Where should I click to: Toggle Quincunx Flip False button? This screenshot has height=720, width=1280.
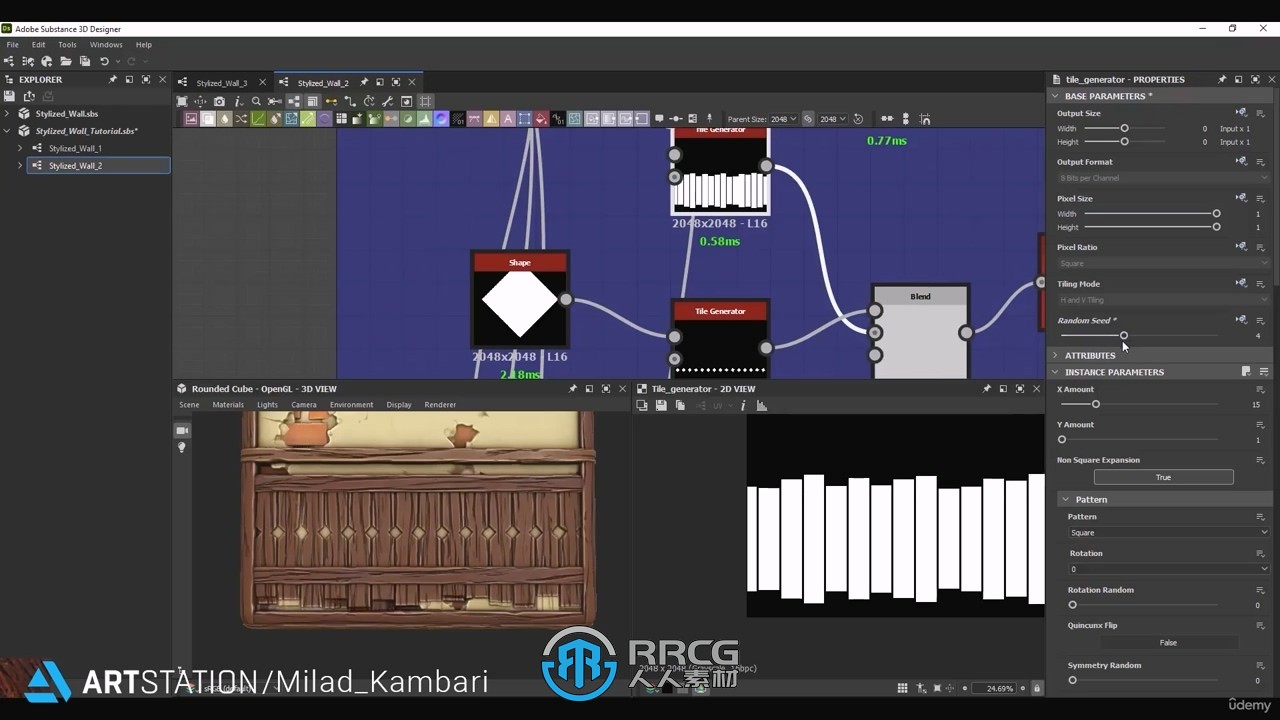coord(1167,642)
